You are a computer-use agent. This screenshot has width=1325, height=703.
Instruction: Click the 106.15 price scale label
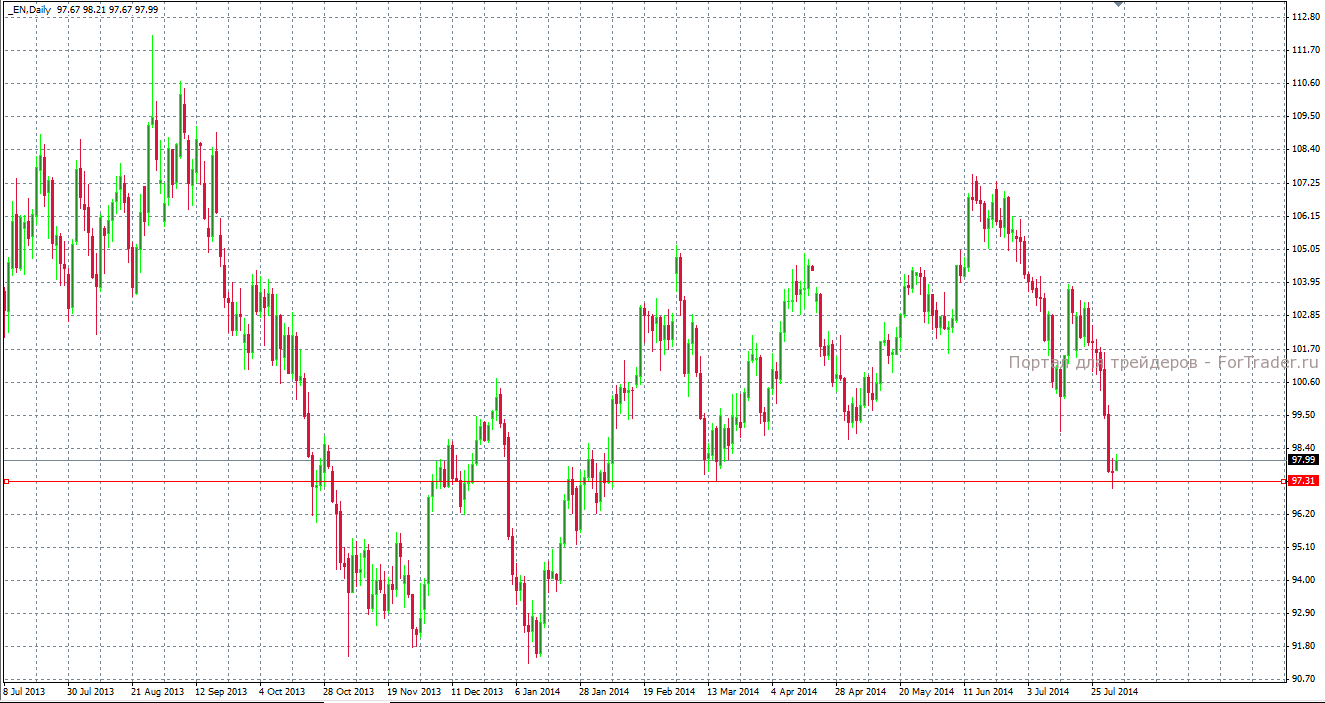coord(1304,216)
